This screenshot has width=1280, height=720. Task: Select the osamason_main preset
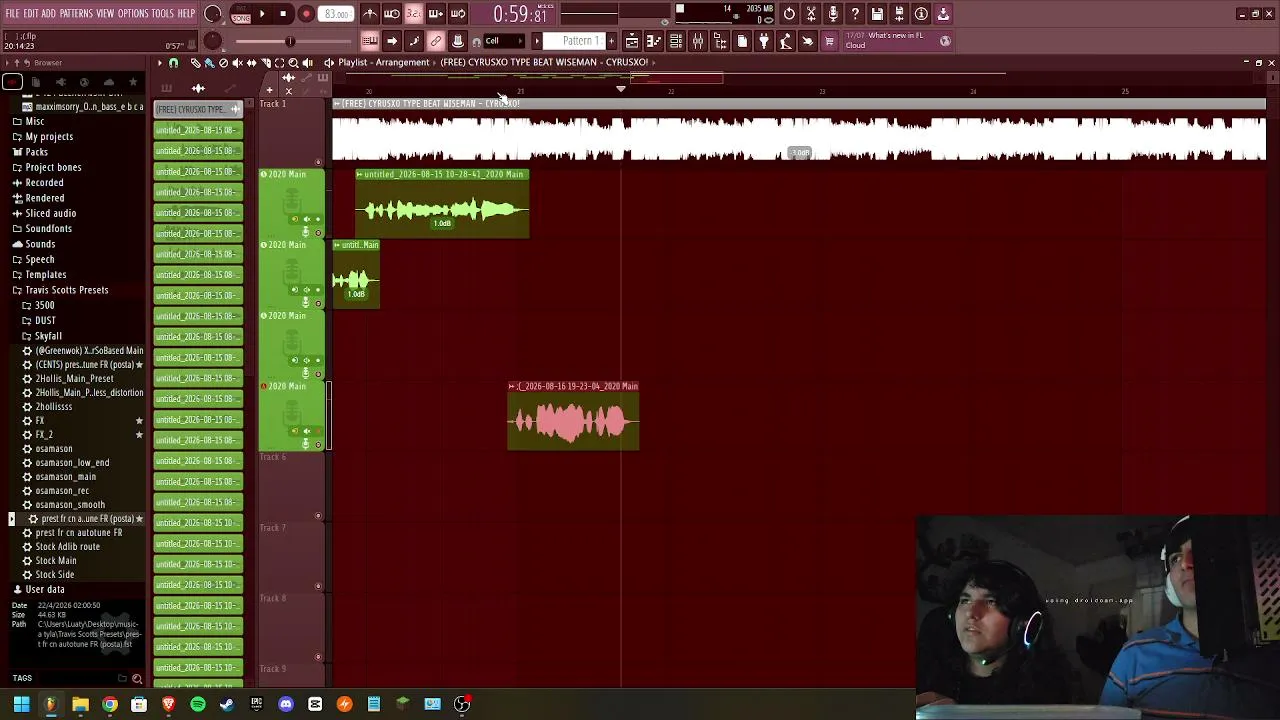[66, 477]
